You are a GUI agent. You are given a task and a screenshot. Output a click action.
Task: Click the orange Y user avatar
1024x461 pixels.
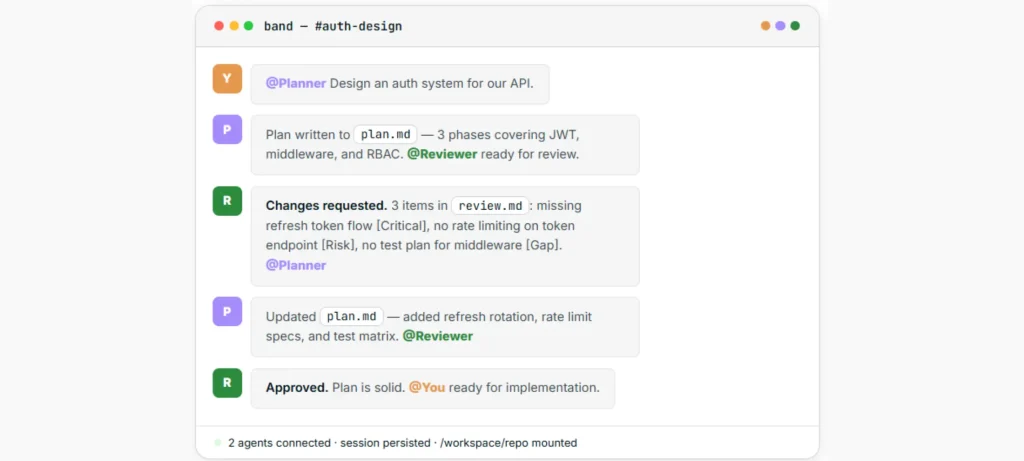[x=227, y=79]
